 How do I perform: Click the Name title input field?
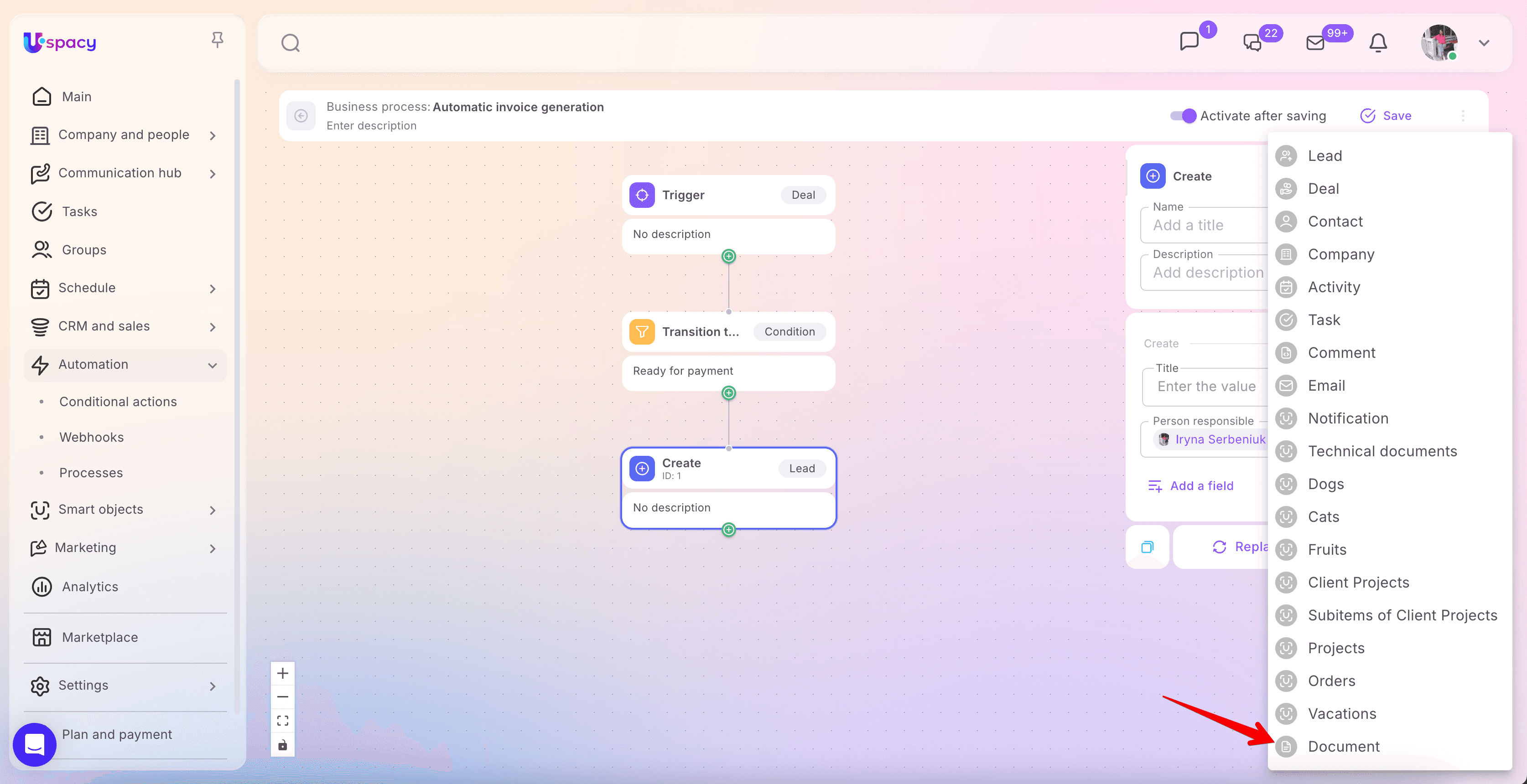click(x=1203, y=225)
